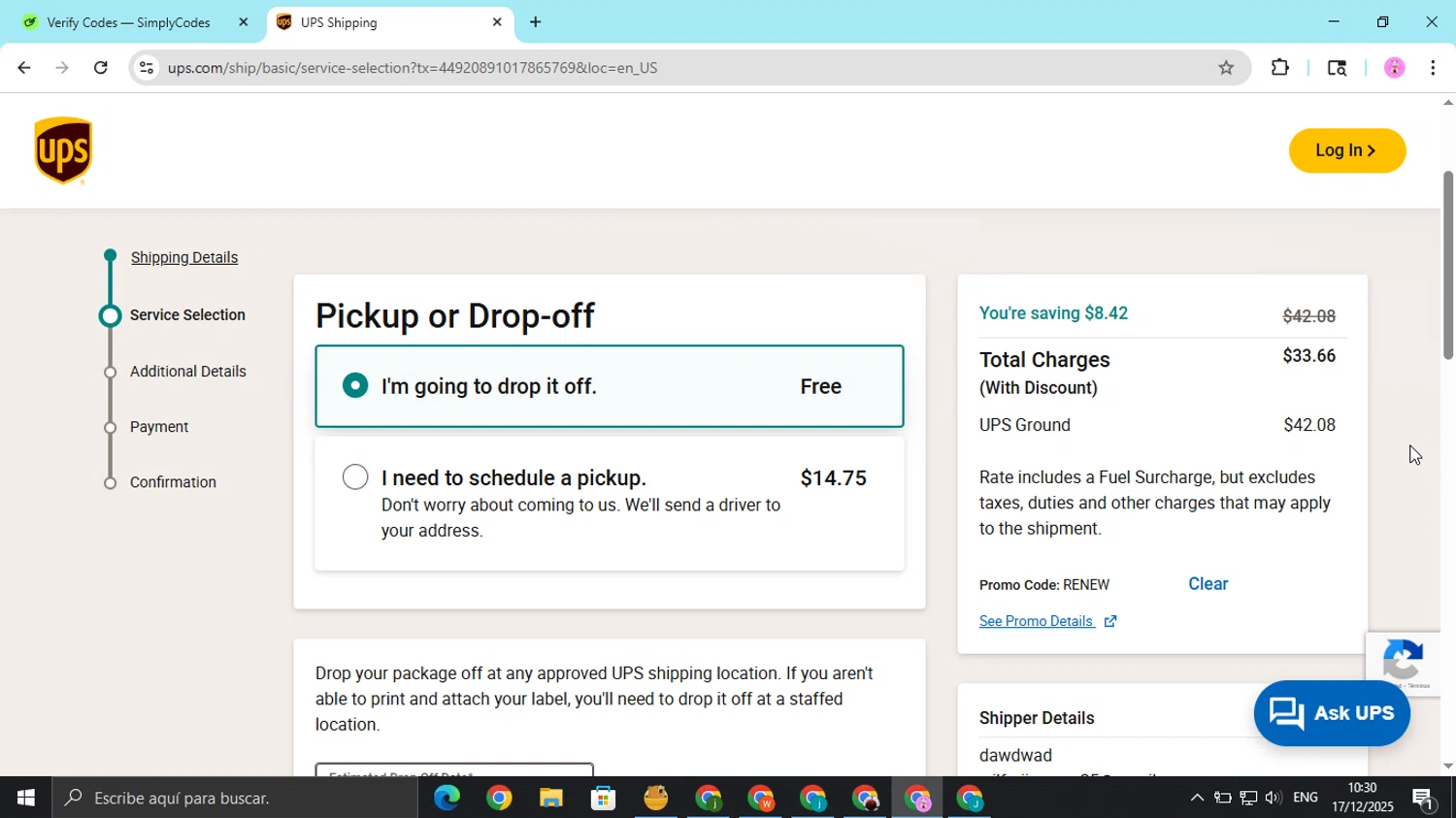Open the Ask UPS chat
Image resolution: width=1456 pixels, height=818 pixels.
1331,713
